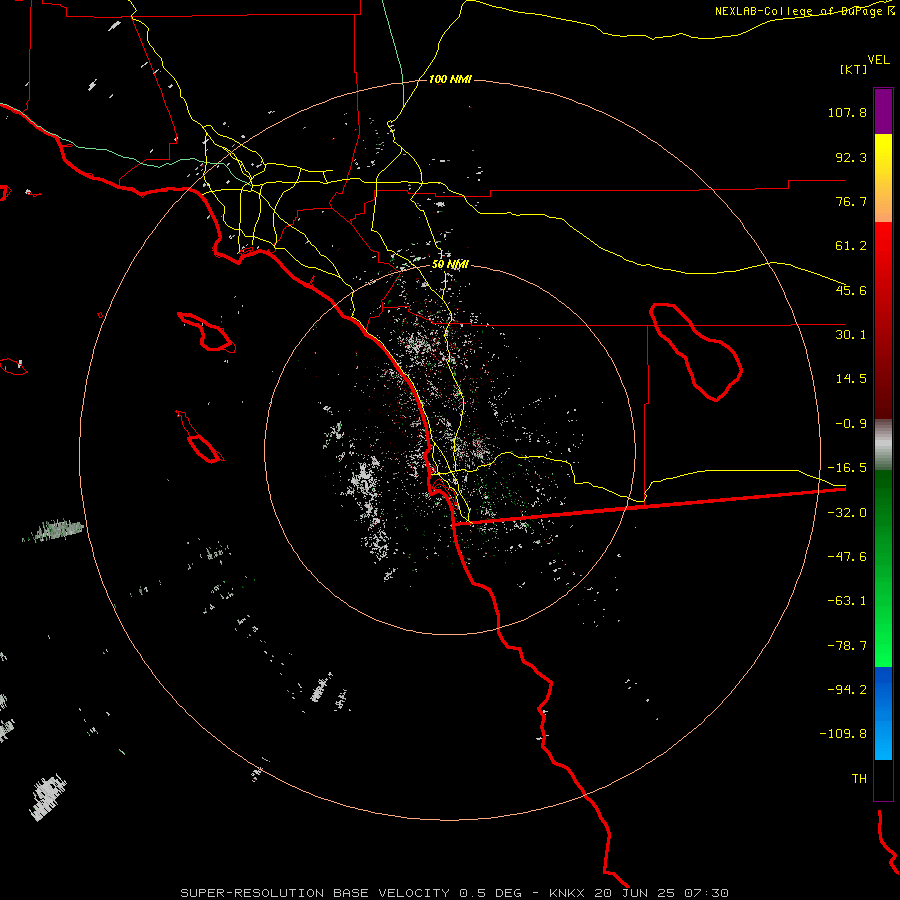
Task: Click the -0.9 velocity scale value
Action: click(x=851, y=424)
